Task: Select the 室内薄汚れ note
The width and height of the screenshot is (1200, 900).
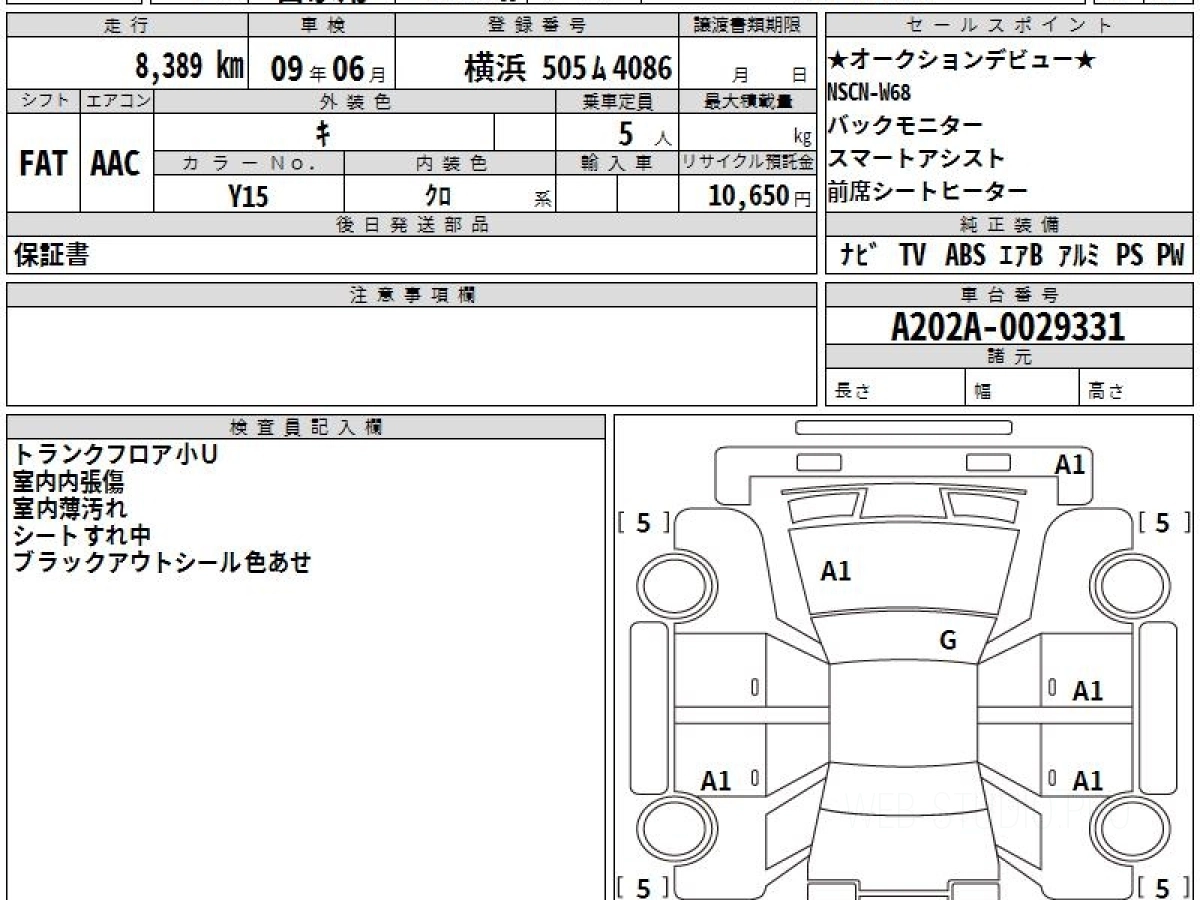Action: coord(69,508)
